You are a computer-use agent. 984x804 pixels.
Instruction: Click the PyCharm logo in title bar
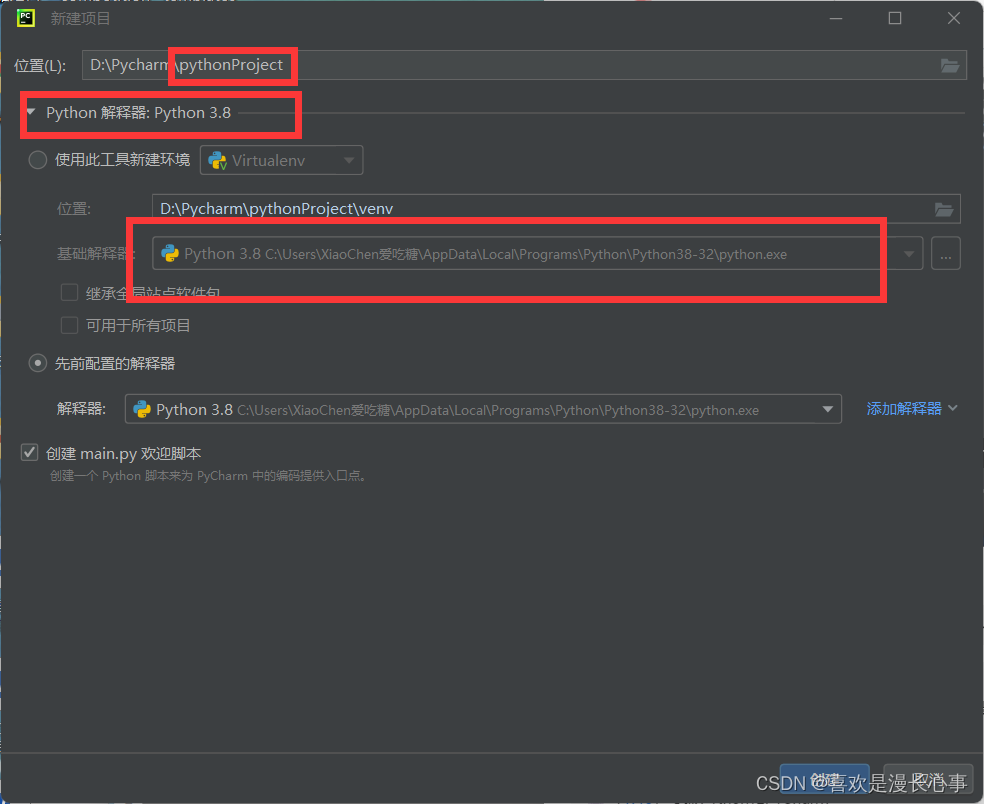click(x=26, y=18)
